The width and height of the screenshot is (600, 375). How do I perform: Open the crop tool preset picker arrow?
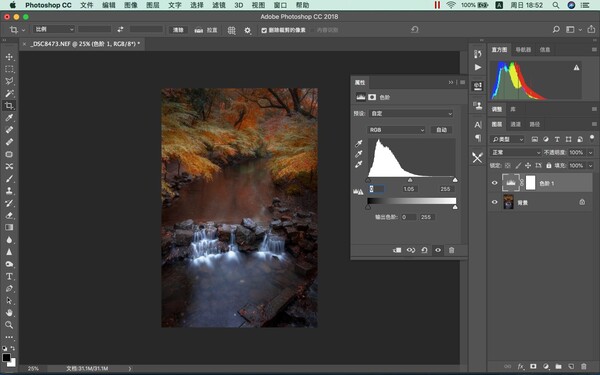click(23, 30)
